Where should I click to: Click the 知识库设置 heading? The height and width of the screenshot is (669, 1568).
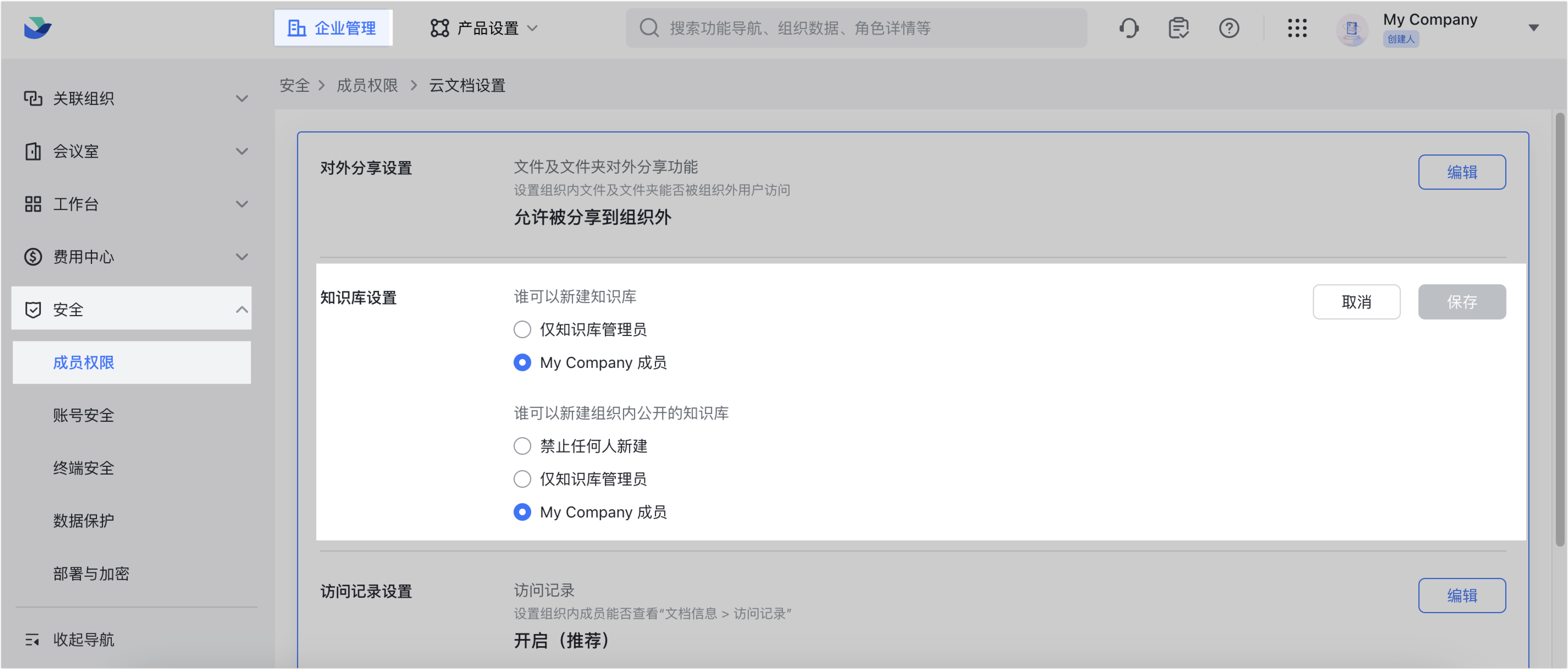click(358, 298)
